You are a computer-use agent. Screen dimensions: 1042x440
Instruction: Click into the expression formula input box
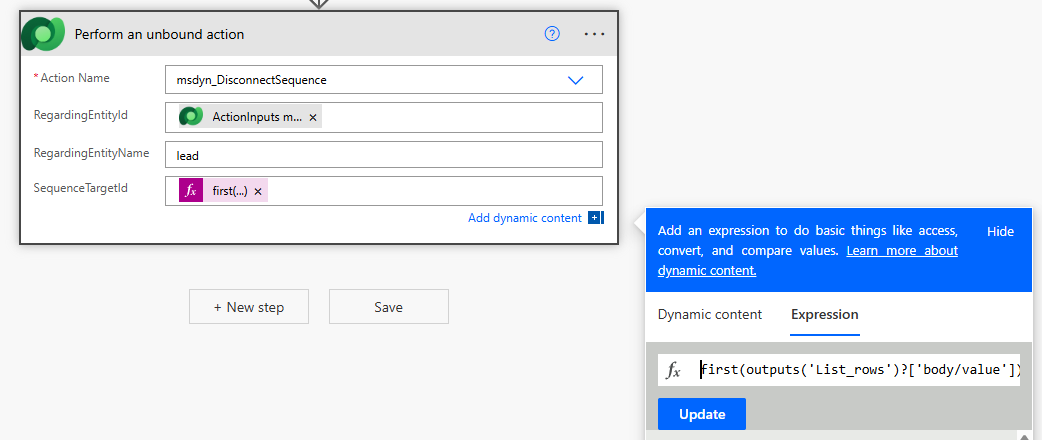click(858, 371)
